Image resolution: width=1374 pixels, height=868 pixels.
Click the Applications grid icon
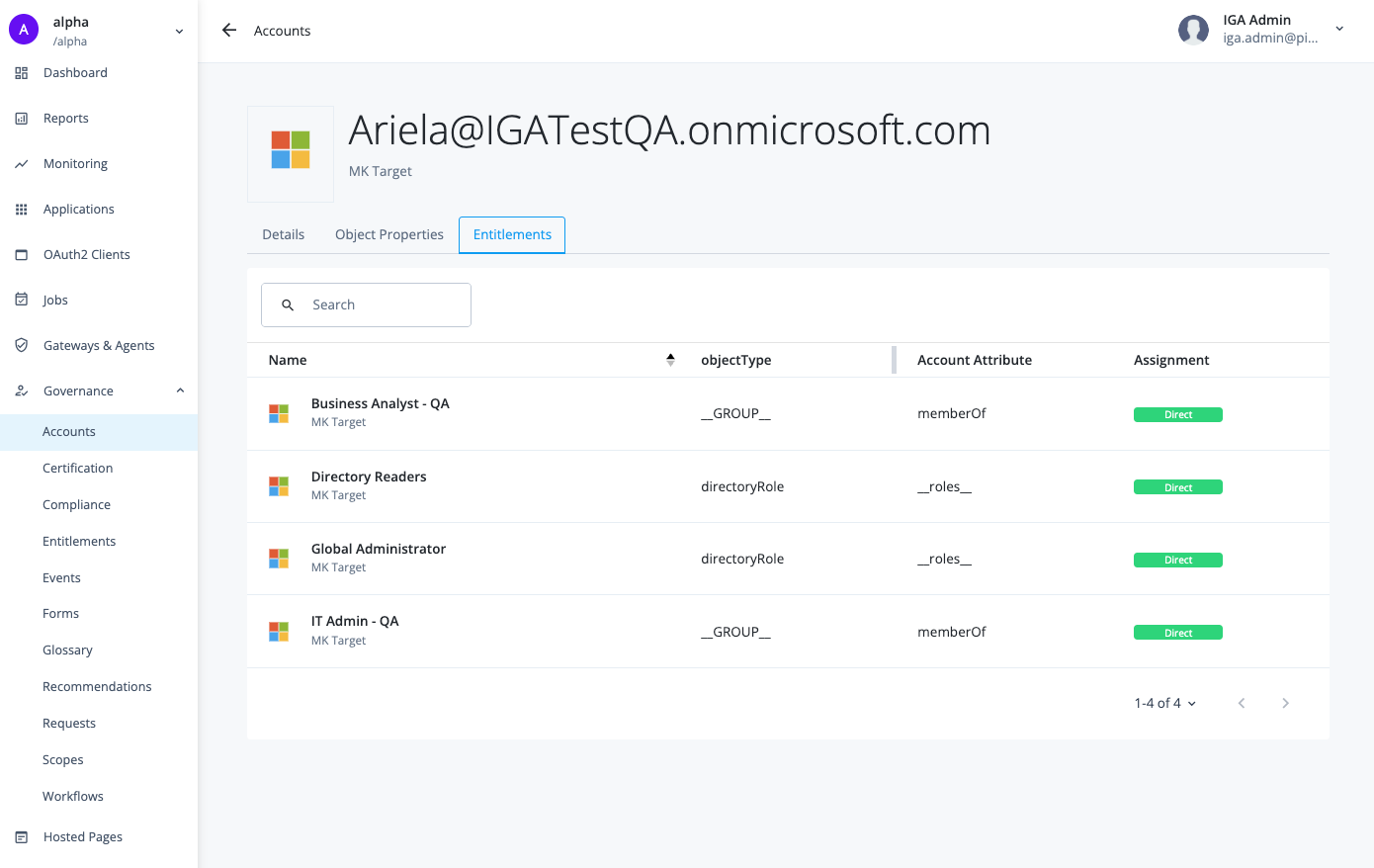[x=22, y=210]
